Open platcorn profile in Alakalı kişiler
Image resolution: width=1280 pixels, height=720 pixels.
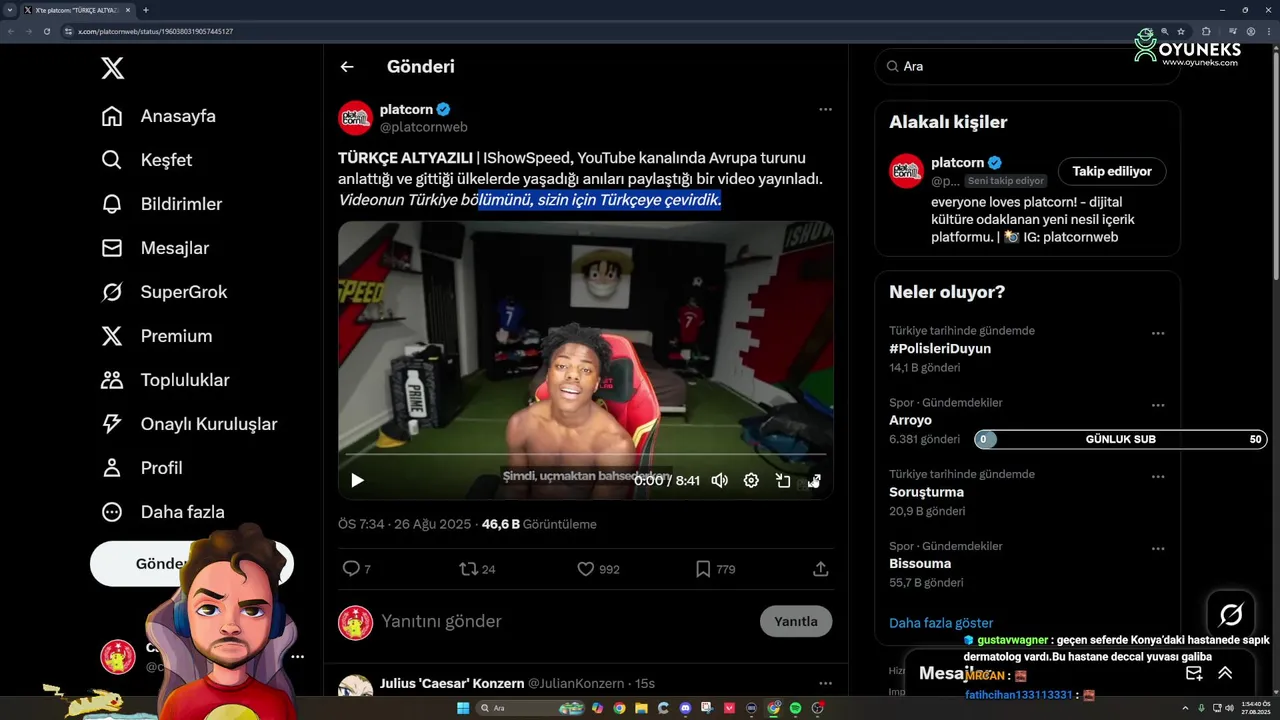coord(957,162)
